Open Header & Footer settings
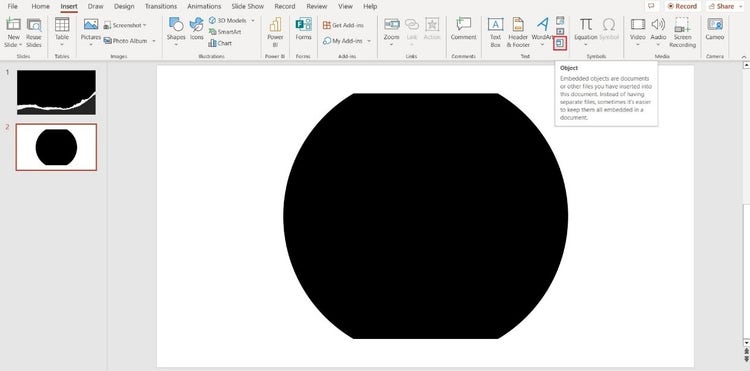The height and width of the screenshot is (371, 750). [518, 33]
